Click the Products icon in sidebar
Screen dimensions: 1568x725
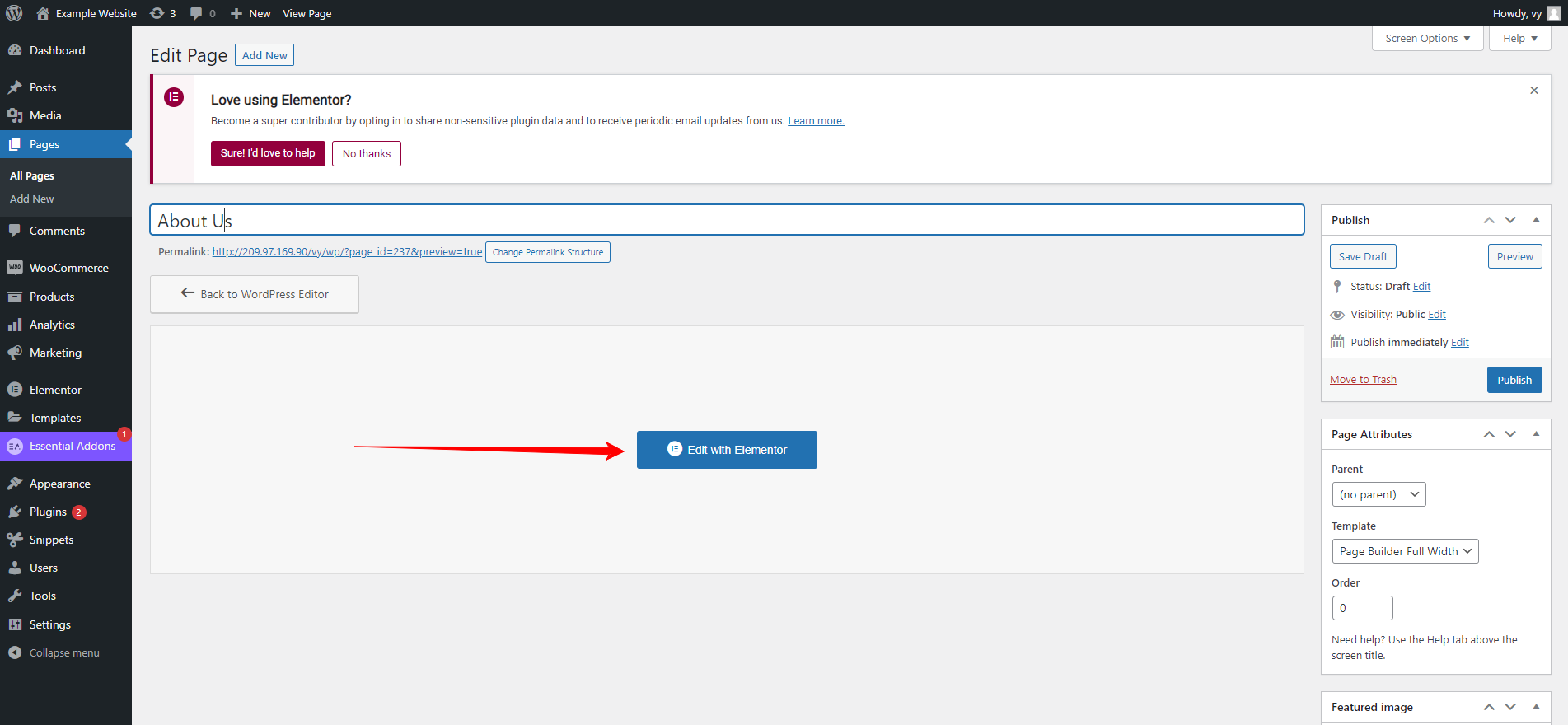tap(15, 297)
